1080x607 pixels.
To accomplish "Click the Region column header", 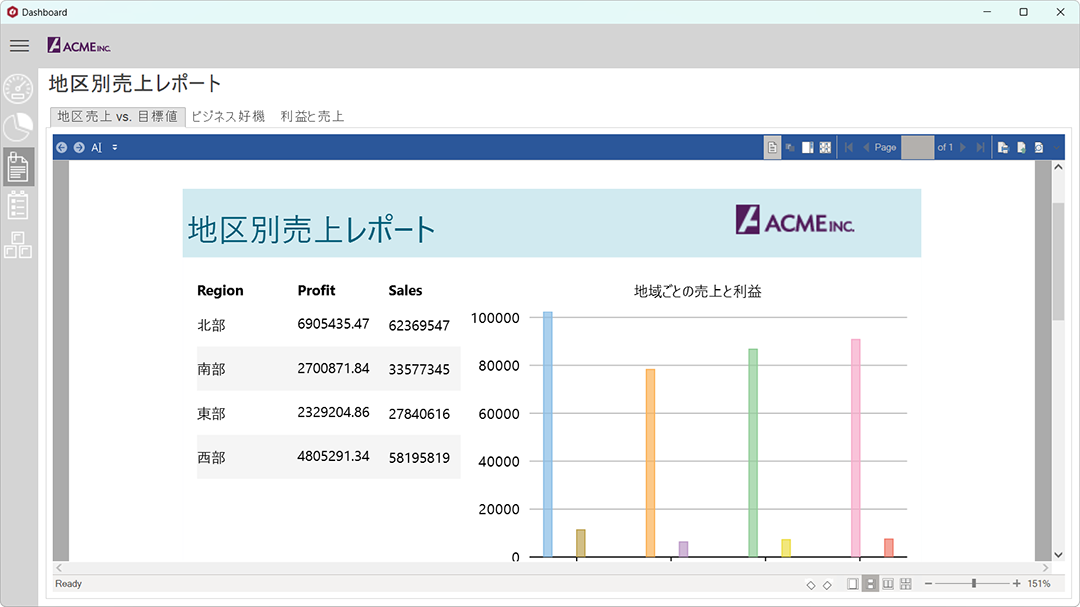I will point(220,291).
